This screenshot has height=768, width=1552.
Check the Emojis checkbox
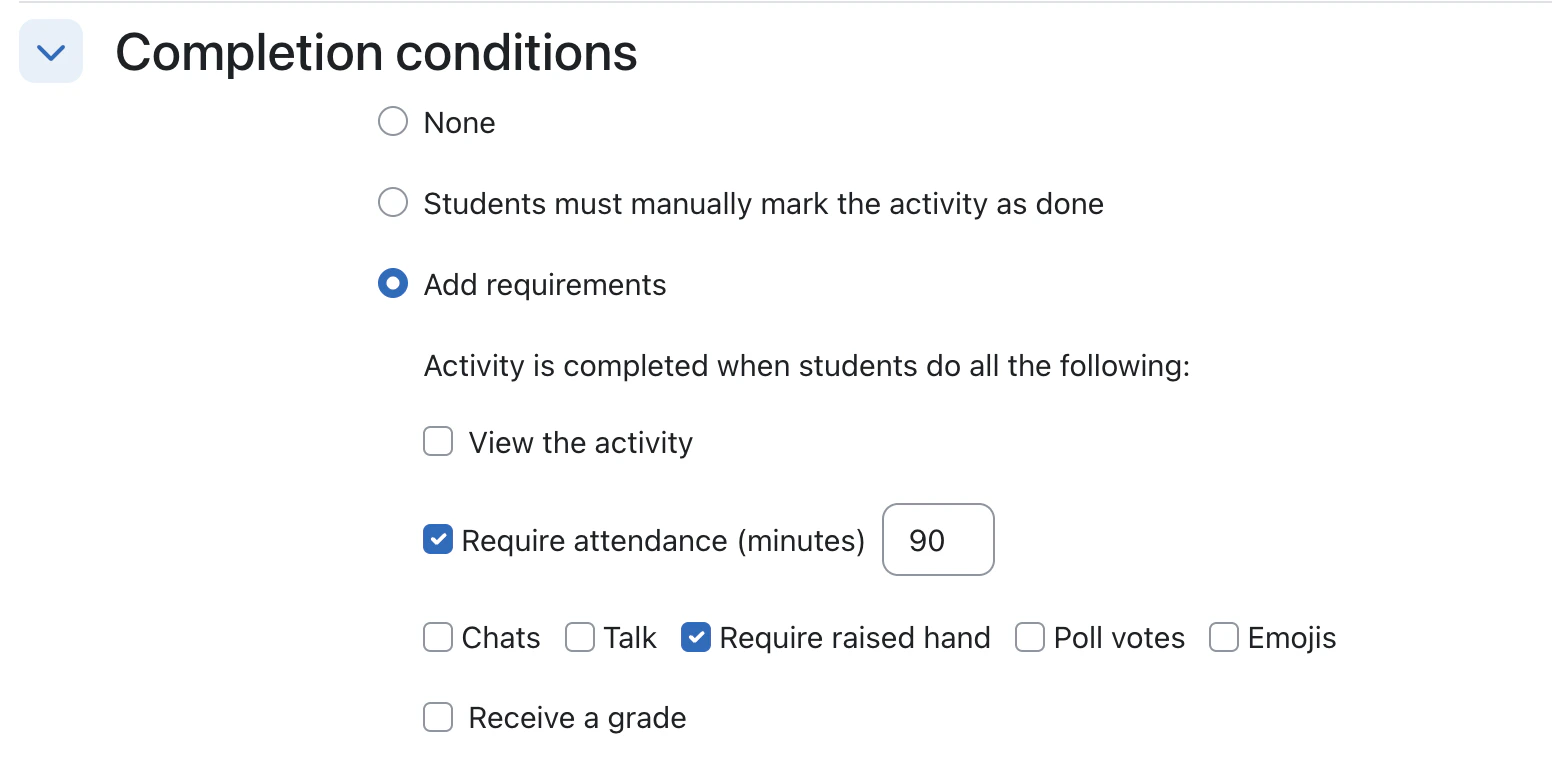click(1223, 637)
